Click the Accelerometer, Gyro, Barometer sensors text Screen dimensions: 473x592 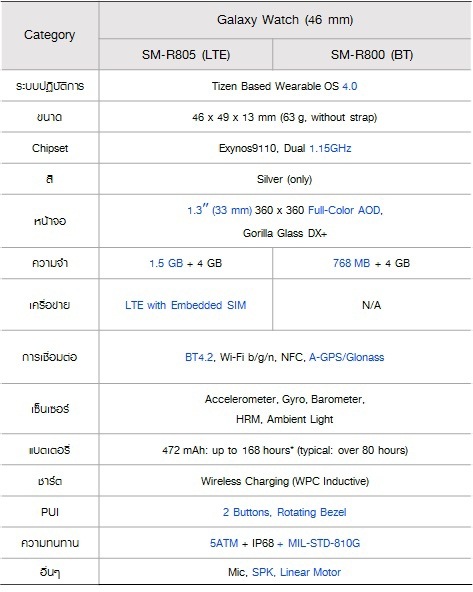(285, 399)
